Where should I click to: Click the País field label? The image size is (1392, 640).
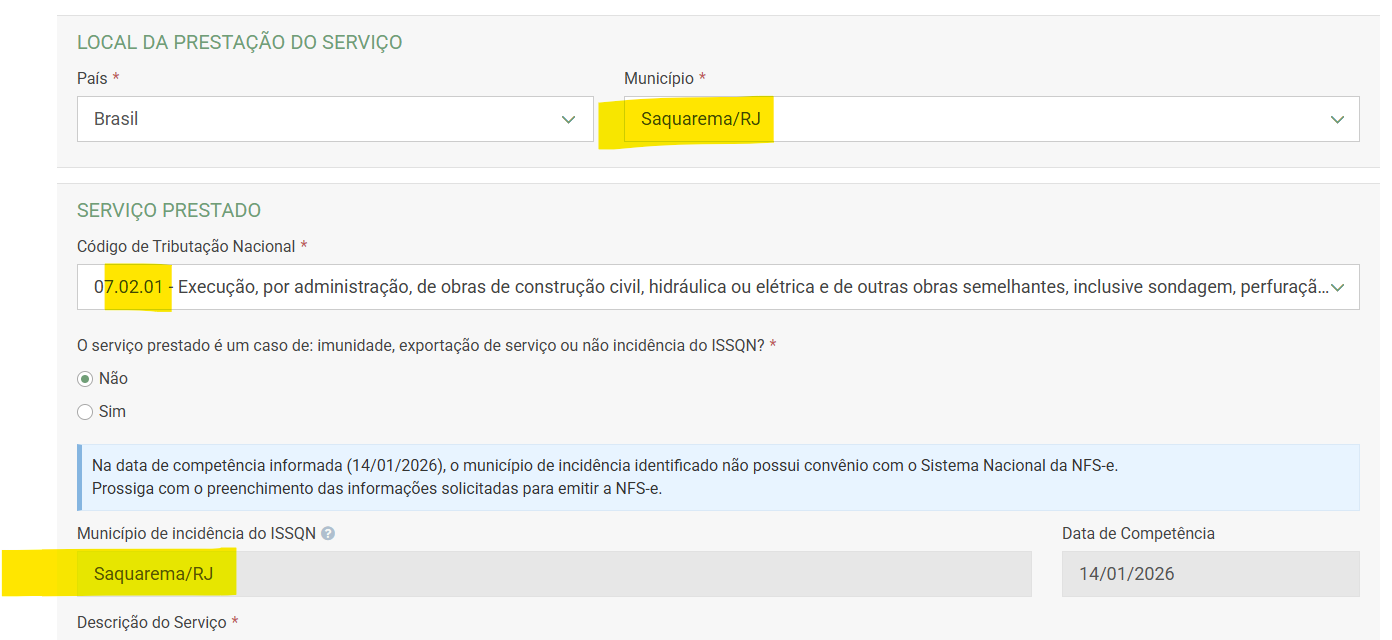click(92, 78)
